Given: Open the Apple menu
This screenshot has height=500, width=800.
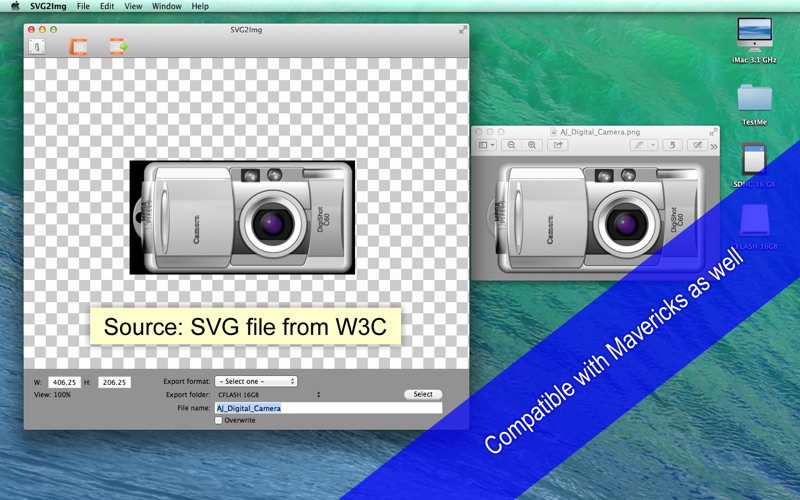Looking at the screenshot, I should pos(15,6).
